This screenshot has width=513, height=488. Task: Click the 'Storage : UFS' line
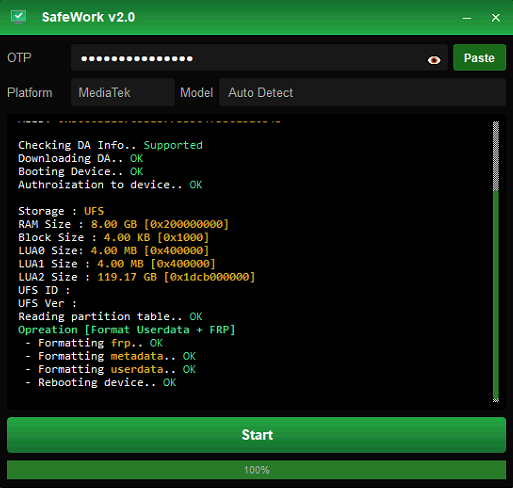click(61, 211)
